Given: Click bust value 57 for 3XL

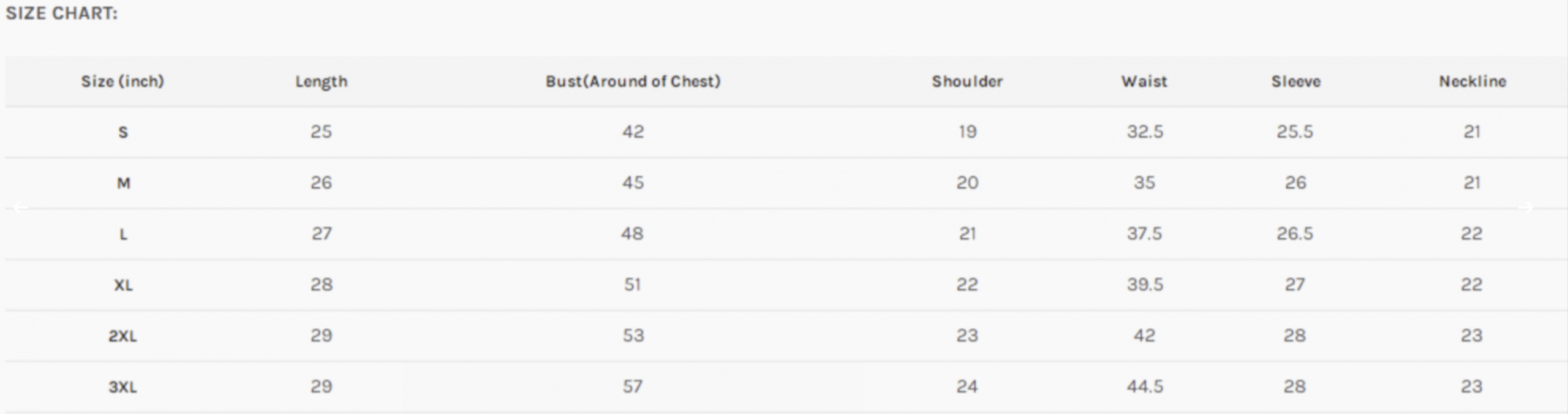Looking at the screenshot, I should point(633,386).
